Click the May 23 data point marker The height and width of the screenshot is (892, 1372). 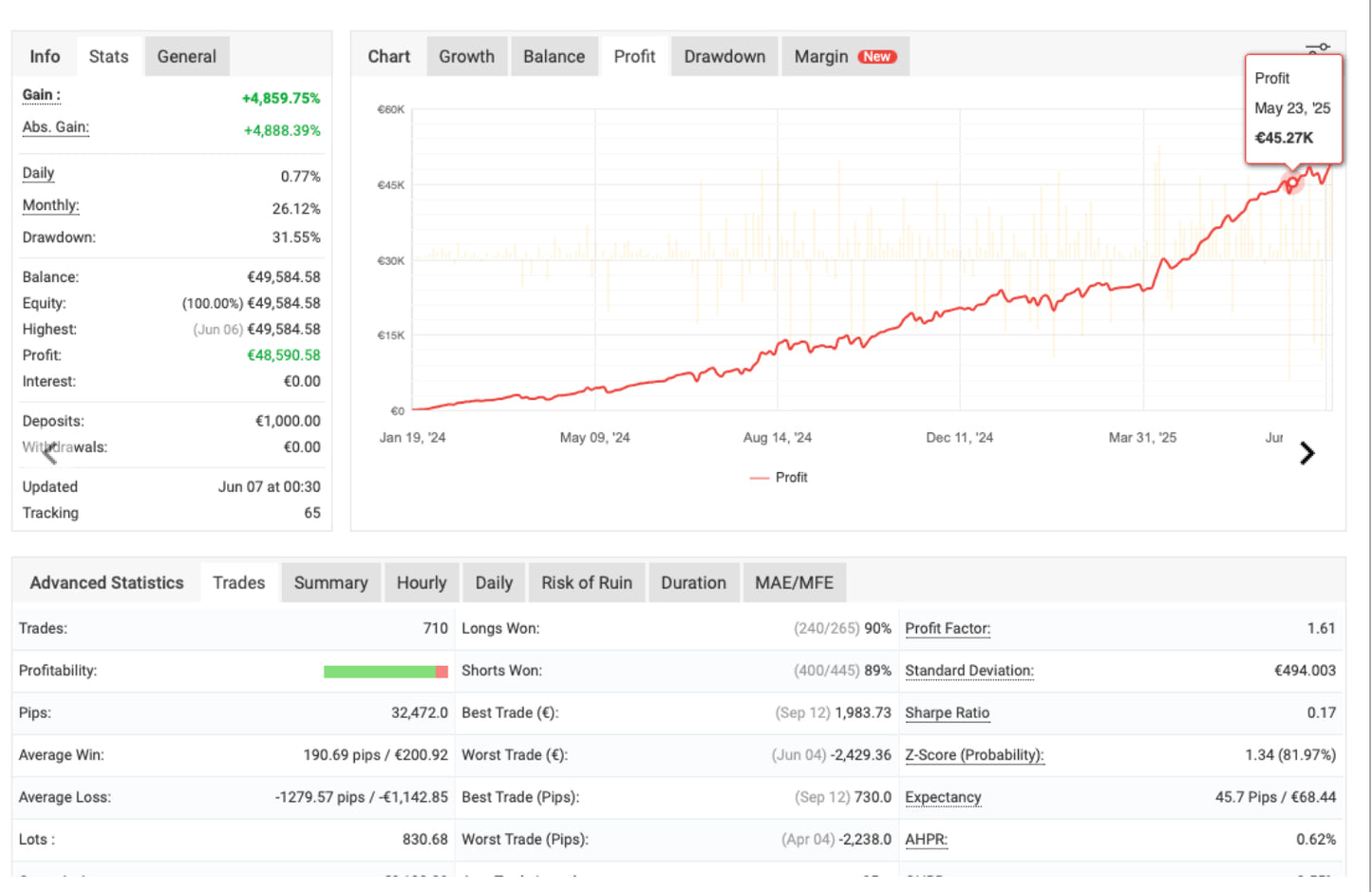1292,182
